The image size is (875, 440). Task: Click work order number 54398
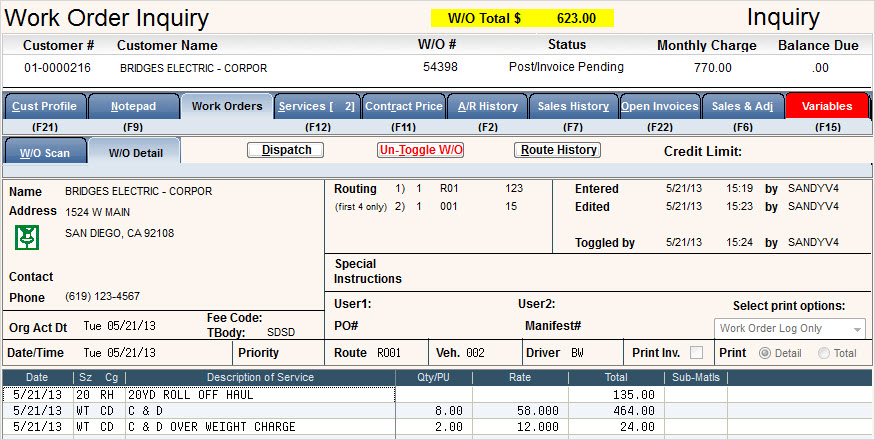(440, 67)
